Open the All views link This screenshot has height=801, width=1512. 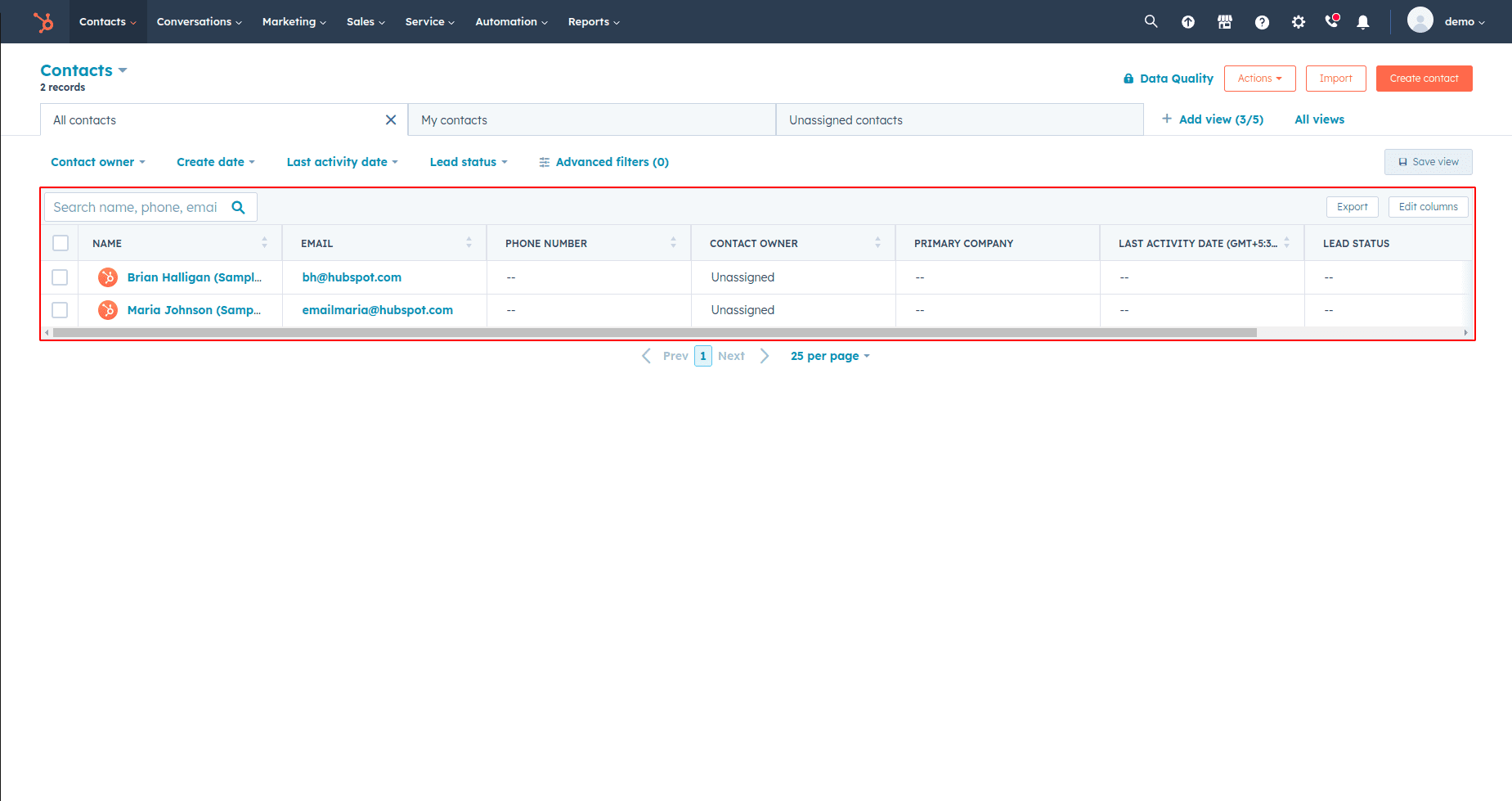(1319, 119)
